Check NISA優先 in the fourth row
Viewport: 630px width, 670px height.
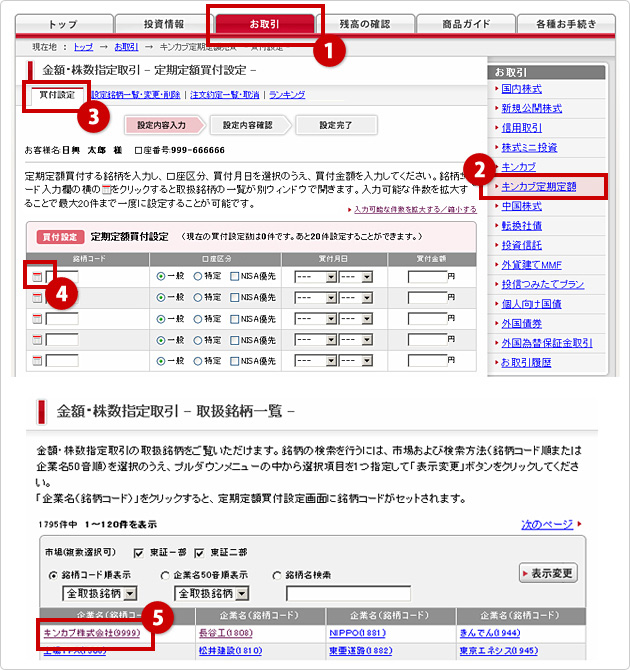coord(234,340)
